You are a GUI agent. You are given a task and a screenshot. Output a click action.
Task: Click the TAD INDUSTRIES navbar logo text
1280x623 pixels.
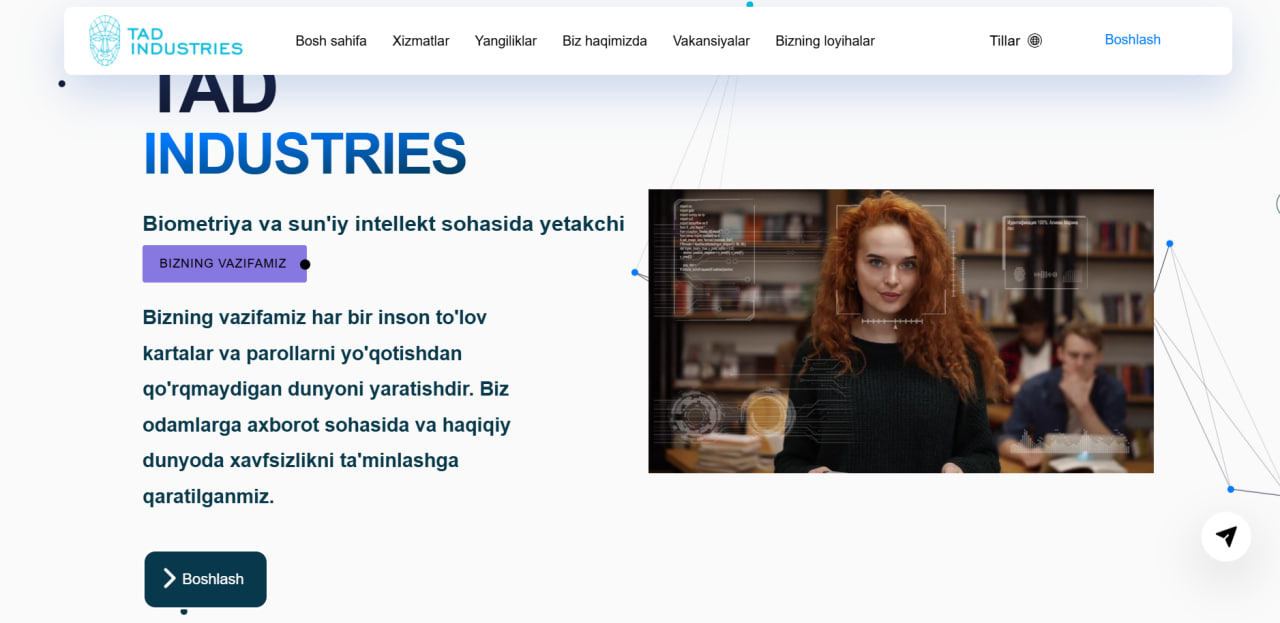tap(185, 41)
